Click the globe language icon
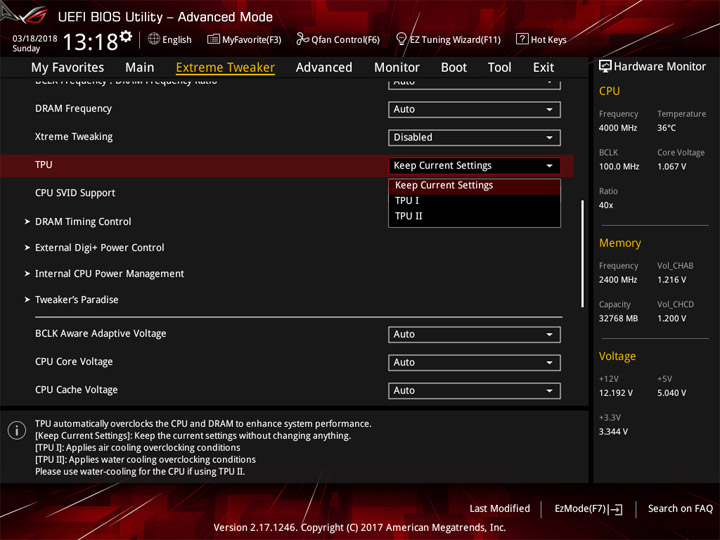 [154, 39]
